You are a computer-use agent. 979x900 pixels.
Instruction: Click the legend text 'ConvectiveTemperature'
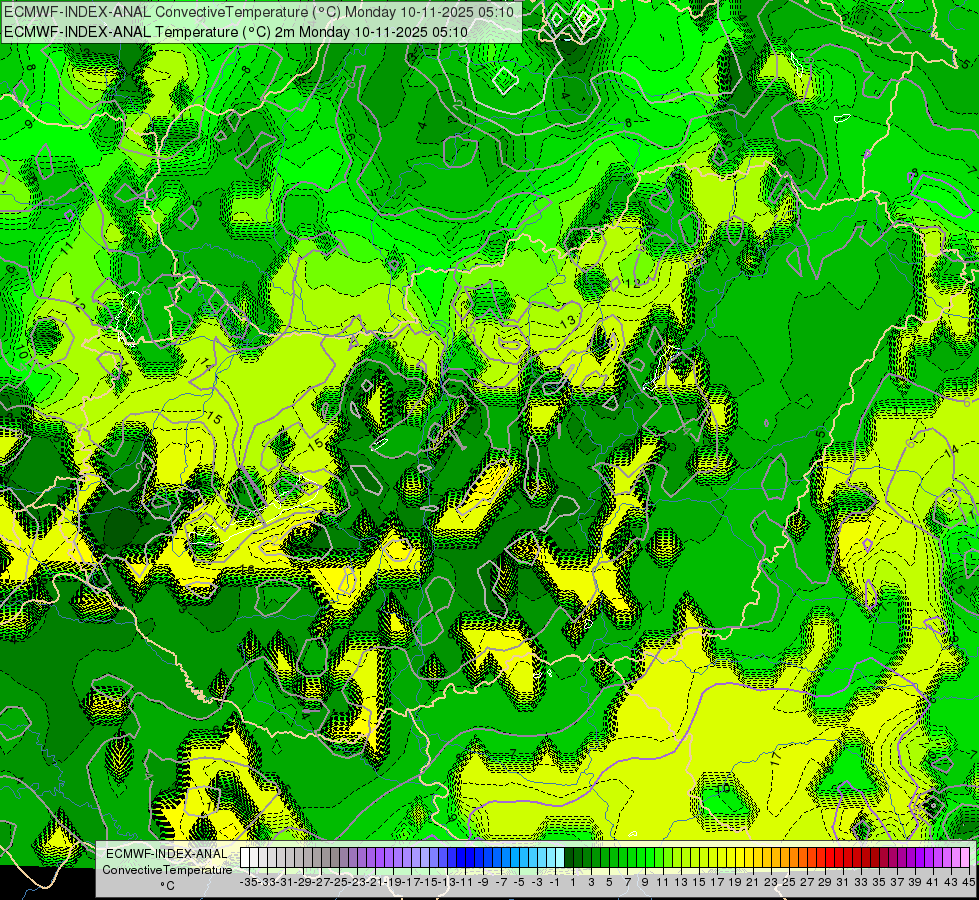(x=167, y=870)
